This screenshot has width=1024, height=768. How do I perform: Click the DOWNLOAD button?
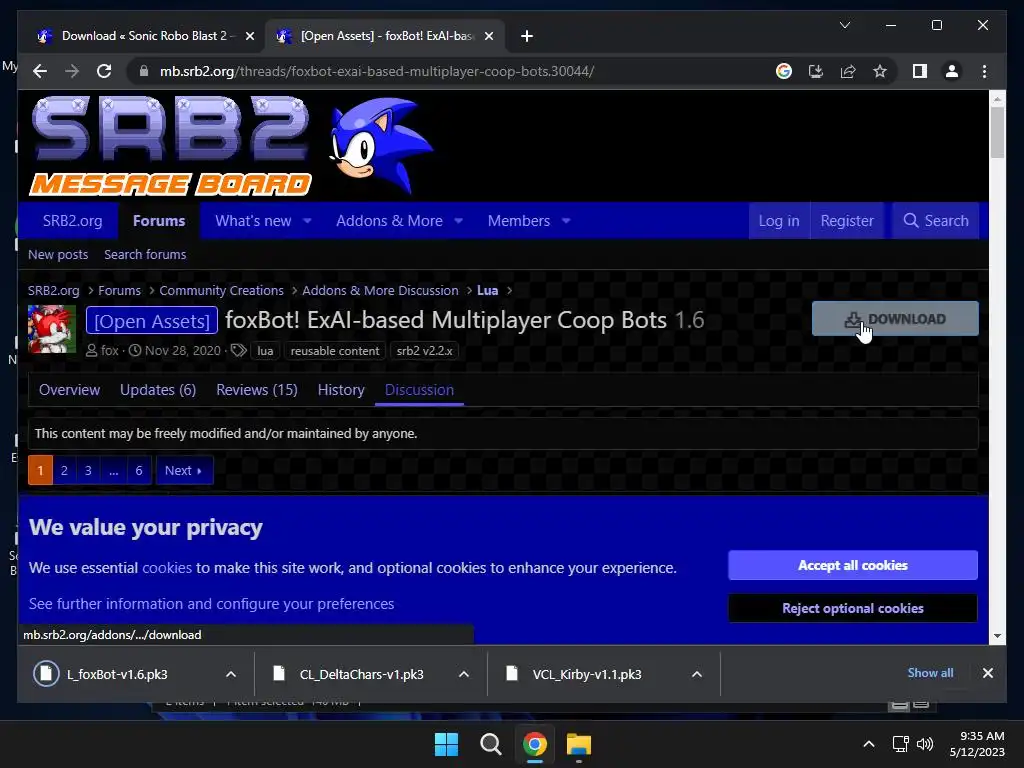pos(895,319)
